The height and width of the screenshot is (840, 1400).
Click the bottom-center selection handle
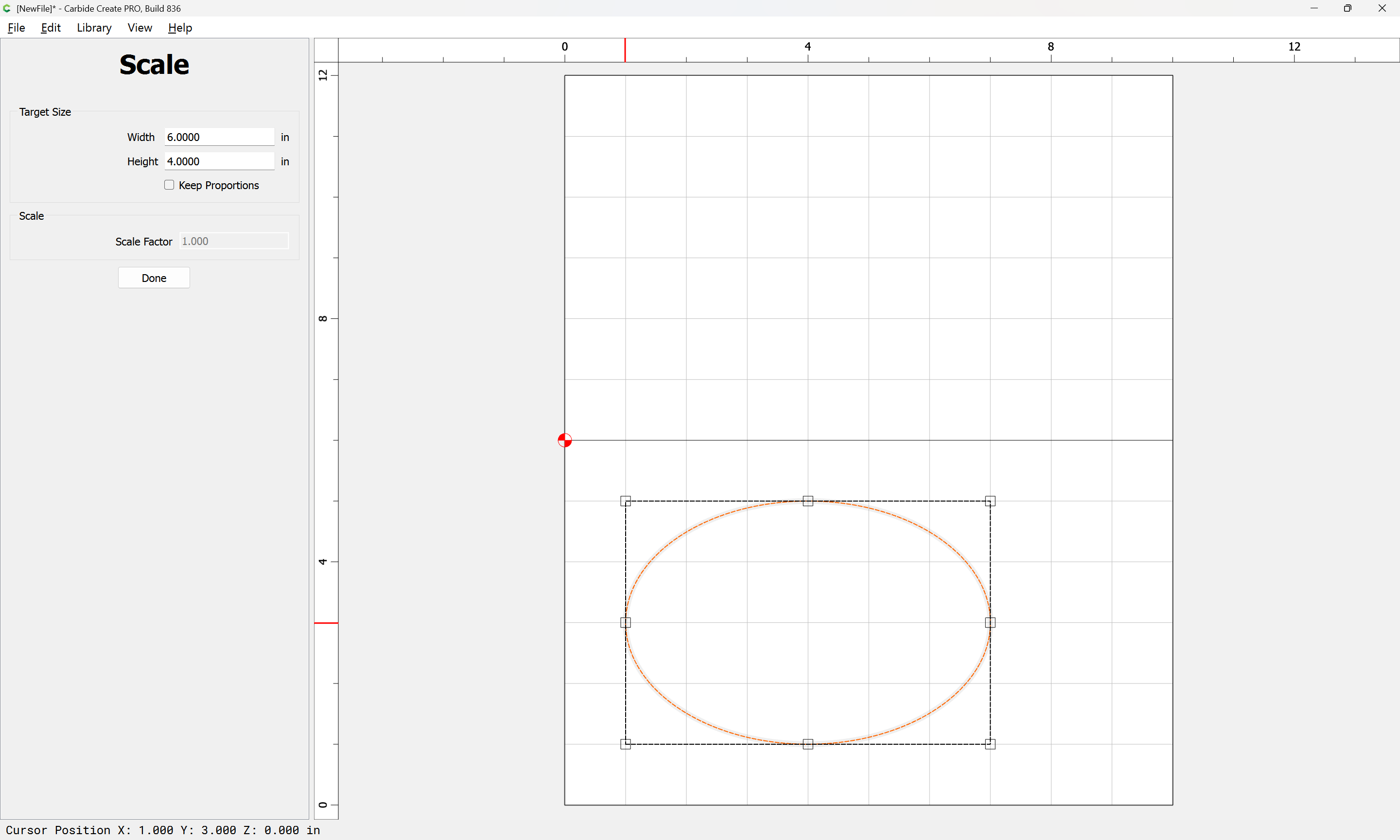pyautogui.click(x=807, y=744)
